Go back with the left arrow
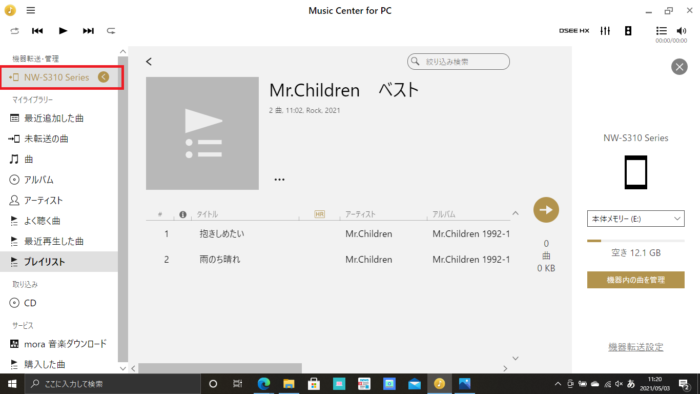 [149, 62]
